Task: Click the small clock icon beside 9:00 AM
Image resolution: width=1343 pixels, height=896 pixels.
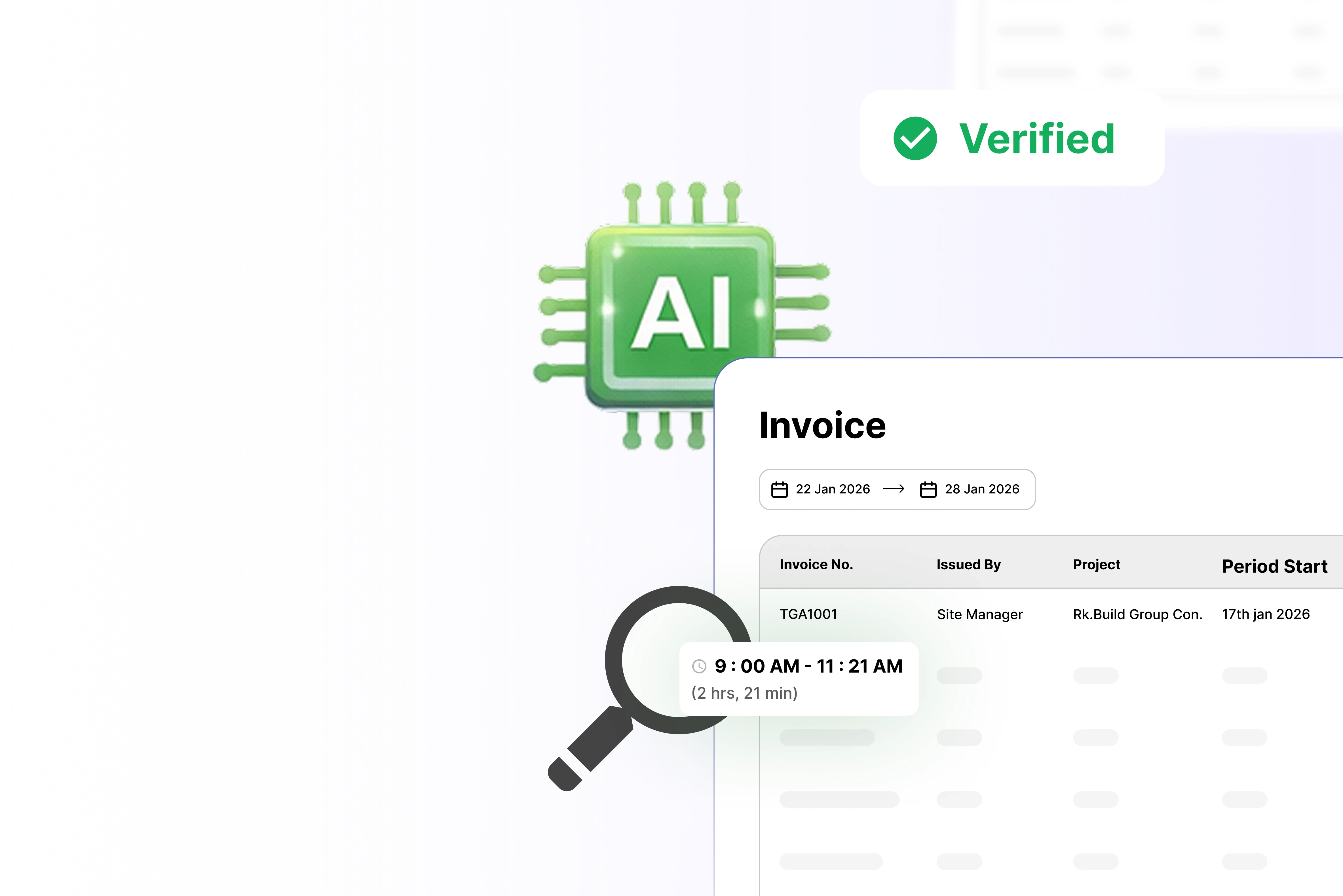Action: (699, 666)
